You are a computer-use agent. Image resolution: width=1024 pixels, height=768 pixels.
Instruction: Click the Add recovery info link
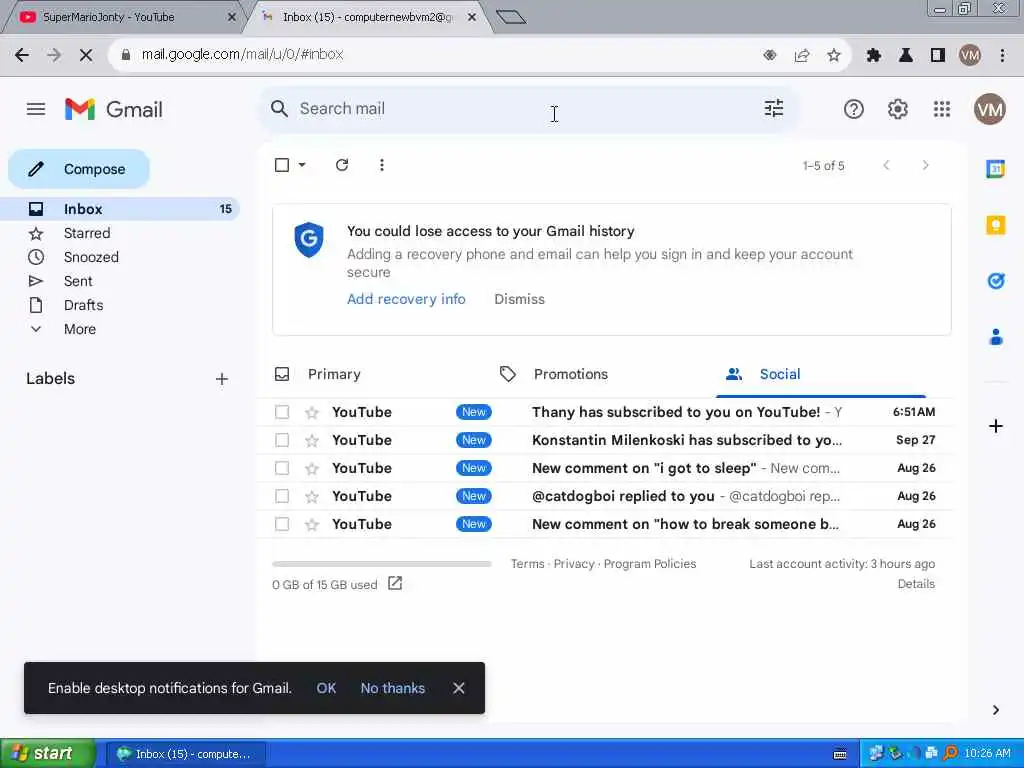(406, 299)
